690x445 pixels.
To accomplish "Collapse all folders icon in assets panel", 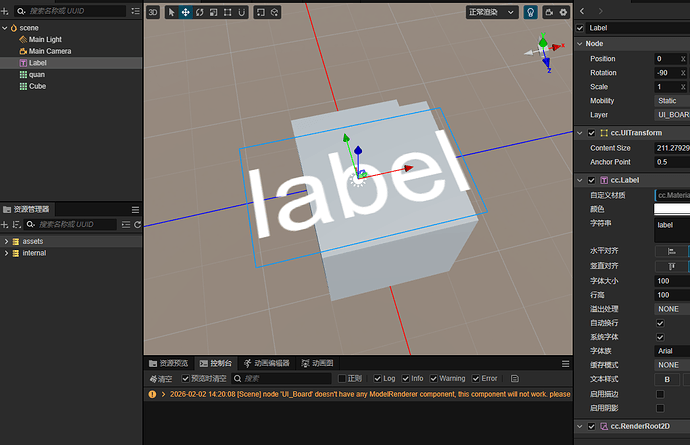I will tap(126, 224).
